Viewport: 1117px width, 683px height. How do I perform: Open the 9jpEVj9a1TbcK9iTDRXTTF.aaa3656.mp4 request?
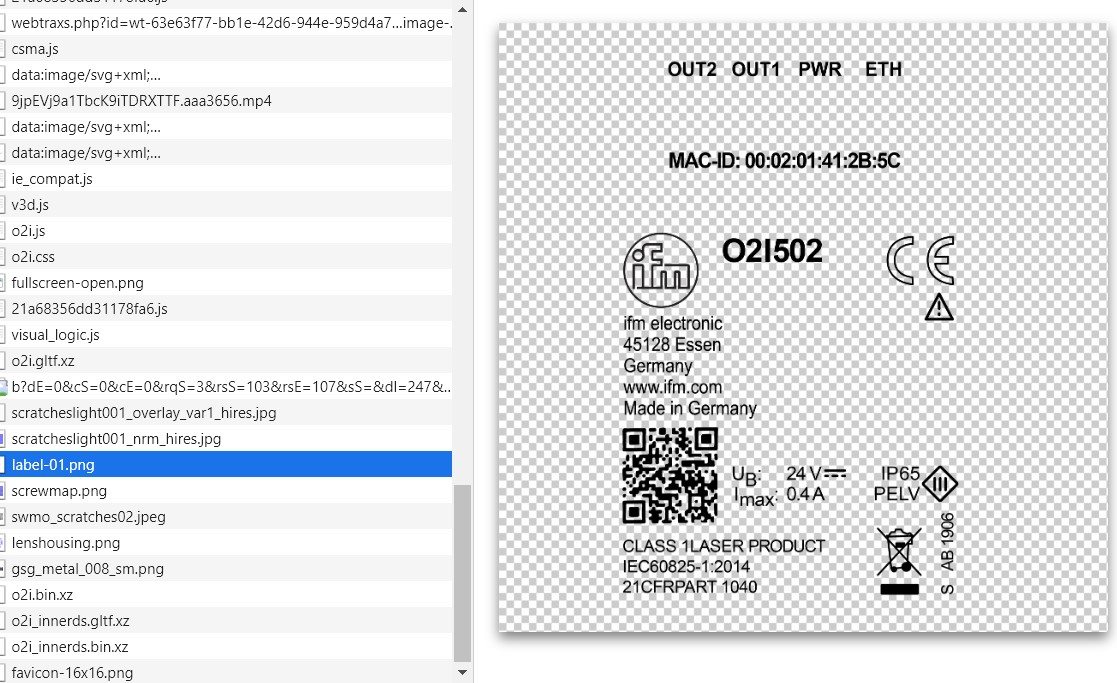[226, 100]
